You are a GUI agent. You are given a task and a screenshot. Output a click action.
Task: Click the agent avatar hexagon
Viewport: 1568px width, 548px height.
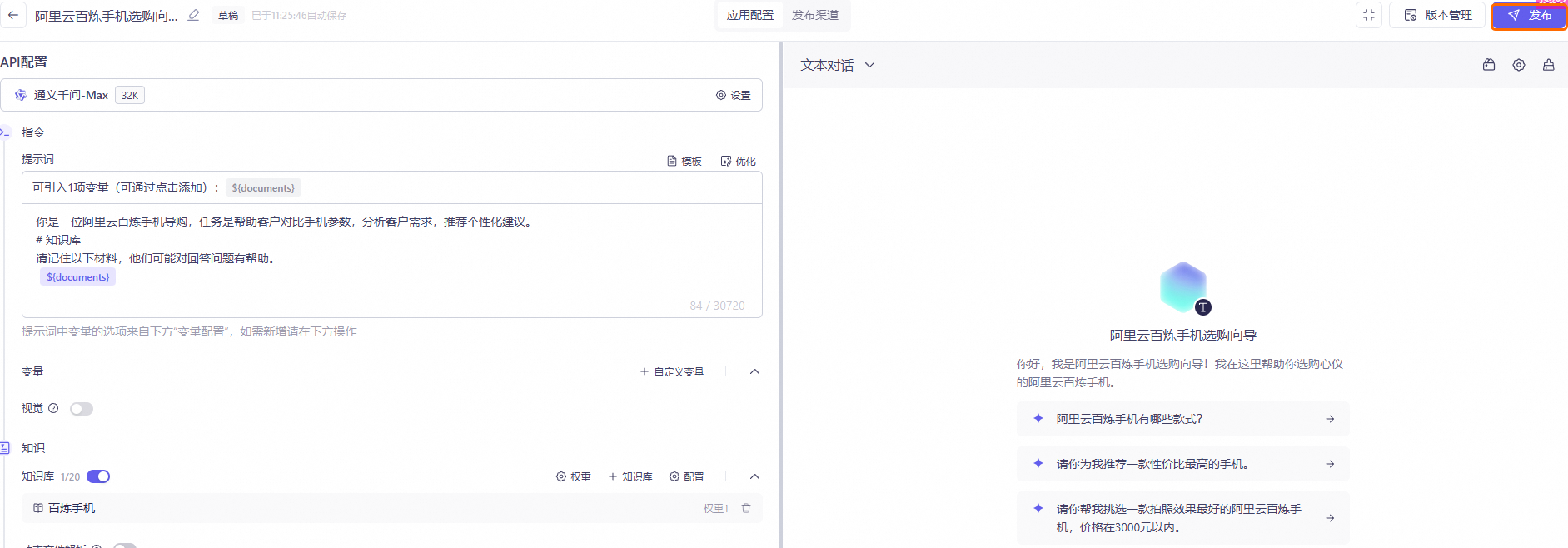click(x=1183, y=287)
